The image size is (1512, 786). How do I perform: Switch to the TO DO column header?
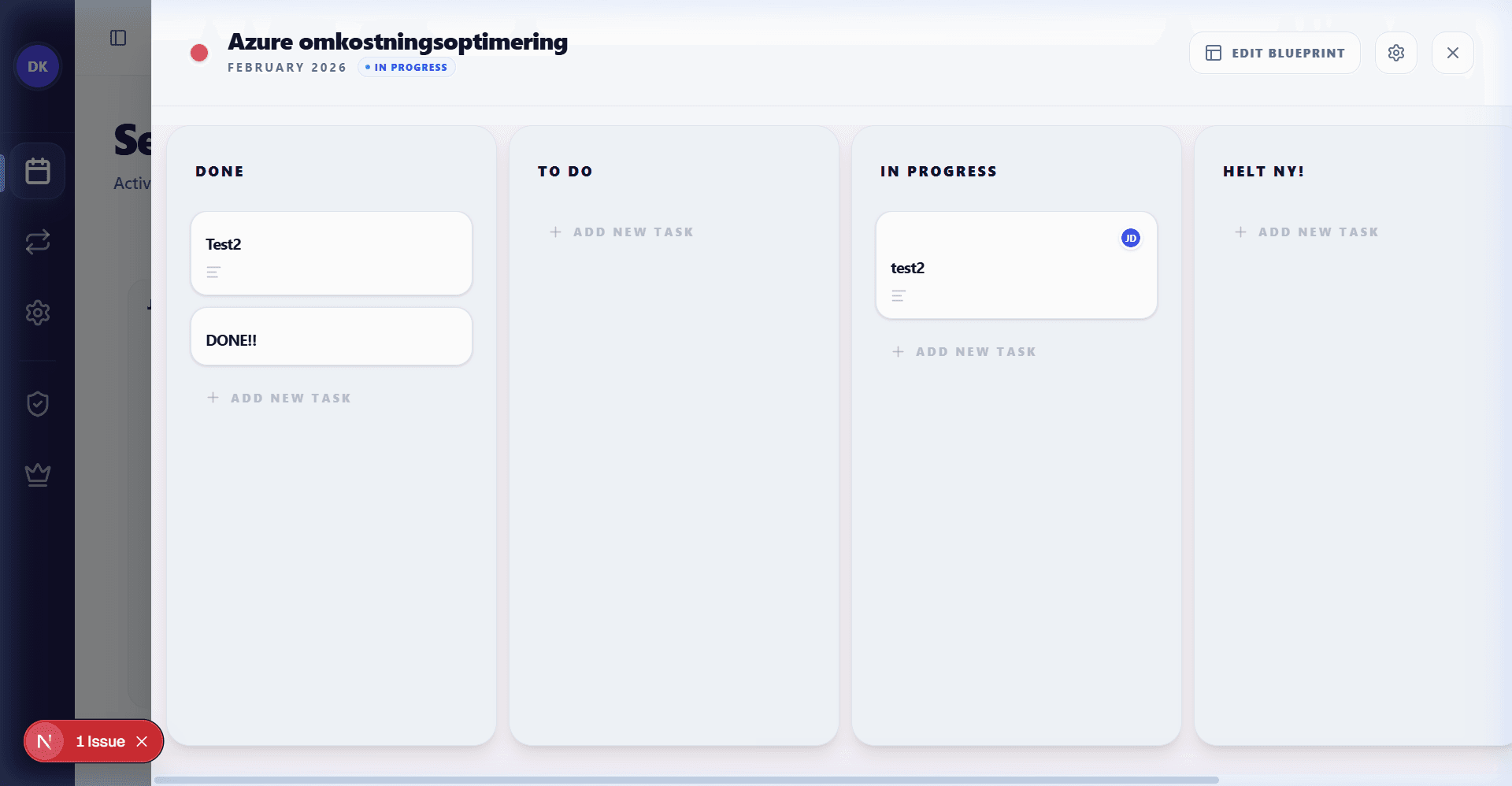click(565, 171)
